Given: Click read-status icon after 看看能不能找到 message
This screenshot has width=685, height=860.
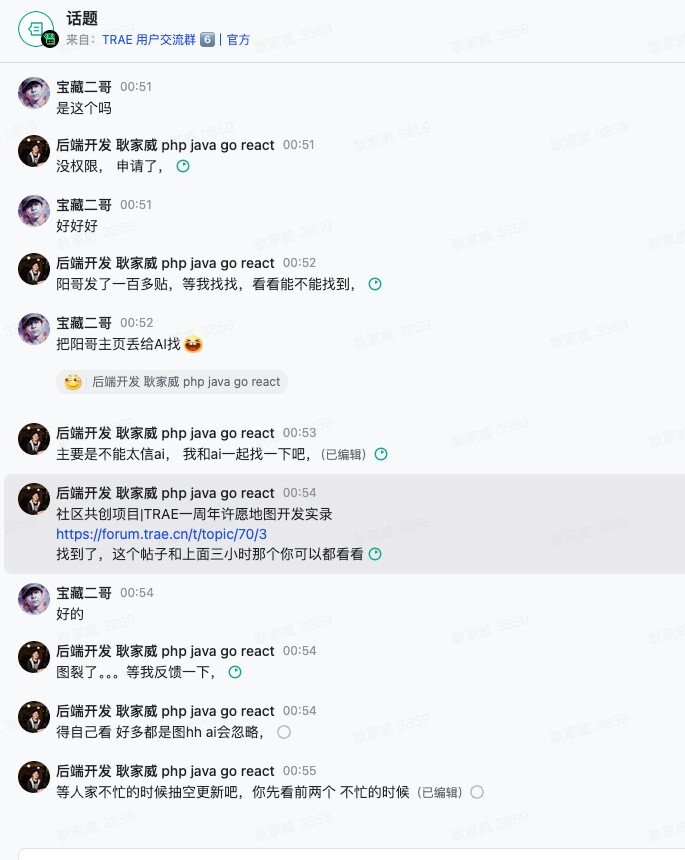Looking at the screenshot, I should [x=375, y=284].
